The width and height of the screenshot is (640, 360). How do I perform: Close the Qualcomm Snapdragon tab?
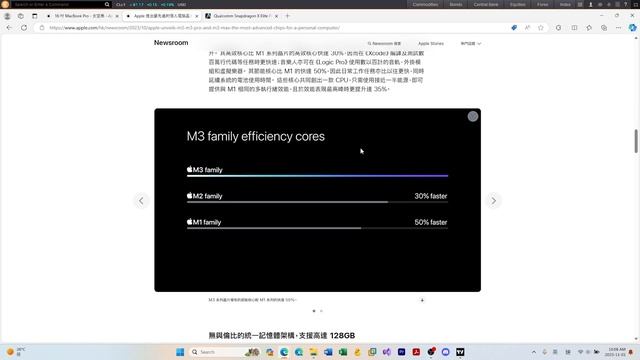tap(276, 16)
